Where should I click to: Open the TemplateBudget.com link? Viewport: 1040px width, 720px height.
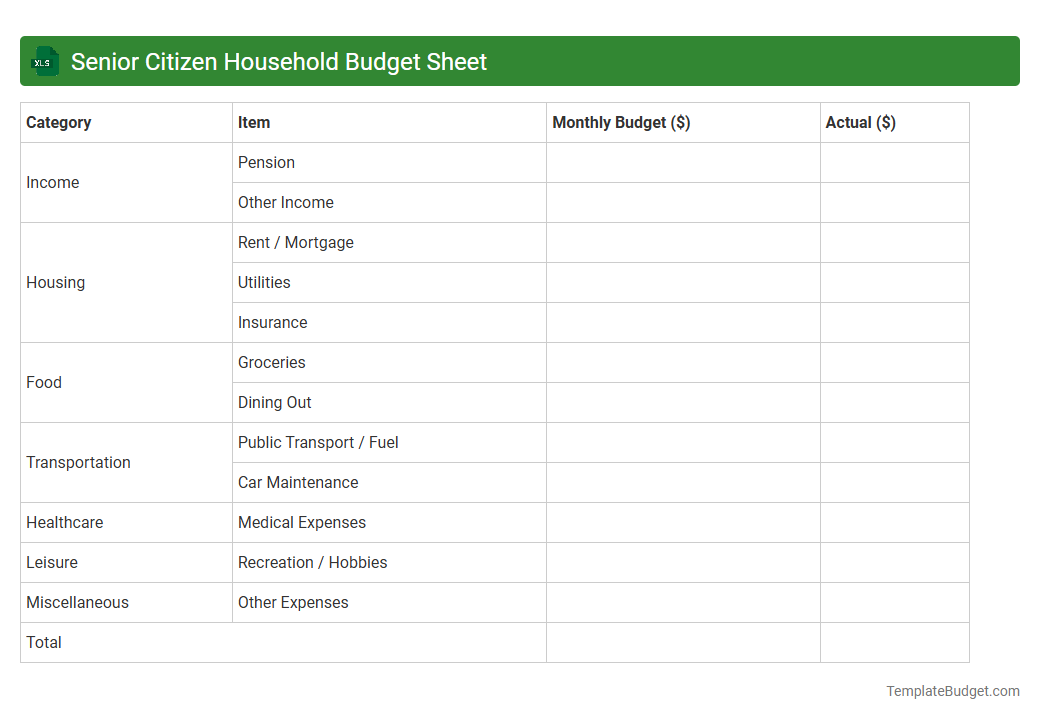point(952,690)
